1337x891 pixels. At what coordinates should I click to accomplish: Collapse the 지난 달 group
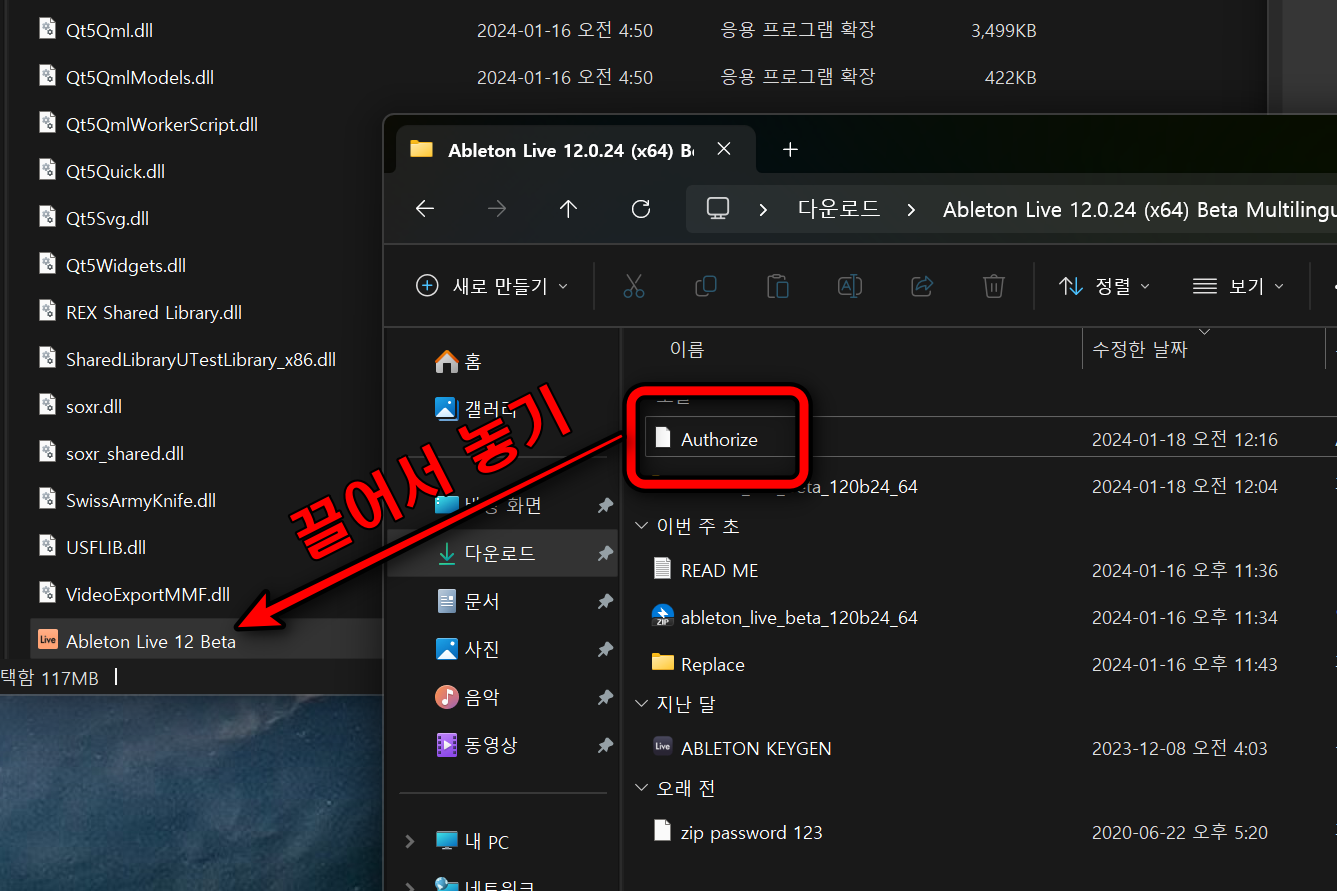[641, 704]
